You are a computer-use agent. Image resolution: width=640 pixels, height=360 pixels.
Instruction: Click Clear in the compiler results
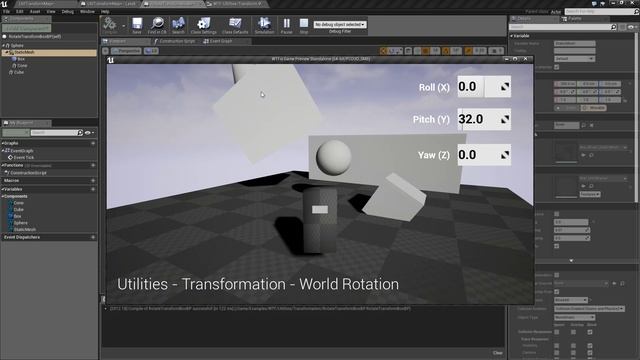tap(498, 353)
